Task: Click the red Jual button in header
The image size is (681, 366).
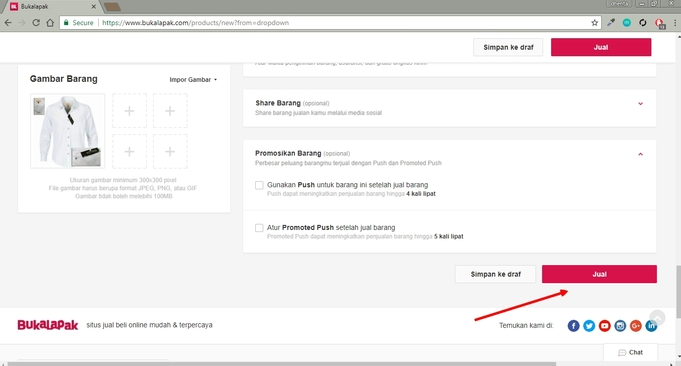Action: pos(601,47)
